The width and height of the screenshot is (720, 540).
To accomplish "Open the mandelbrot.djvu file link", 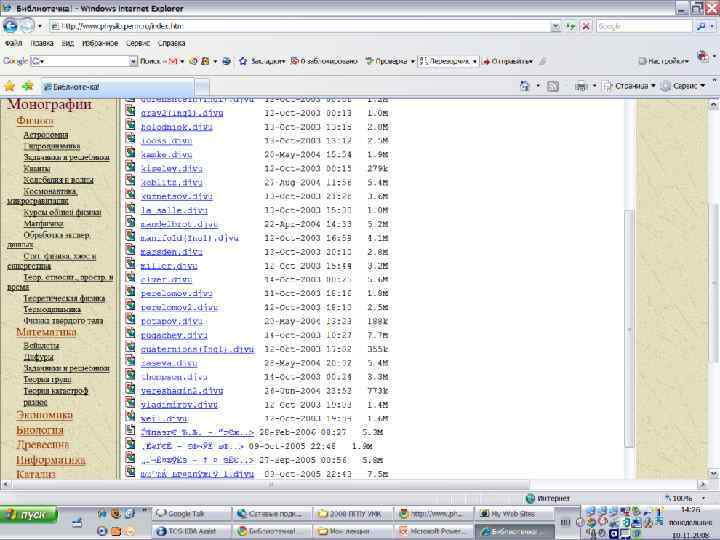I will click(x=179, y=224).
